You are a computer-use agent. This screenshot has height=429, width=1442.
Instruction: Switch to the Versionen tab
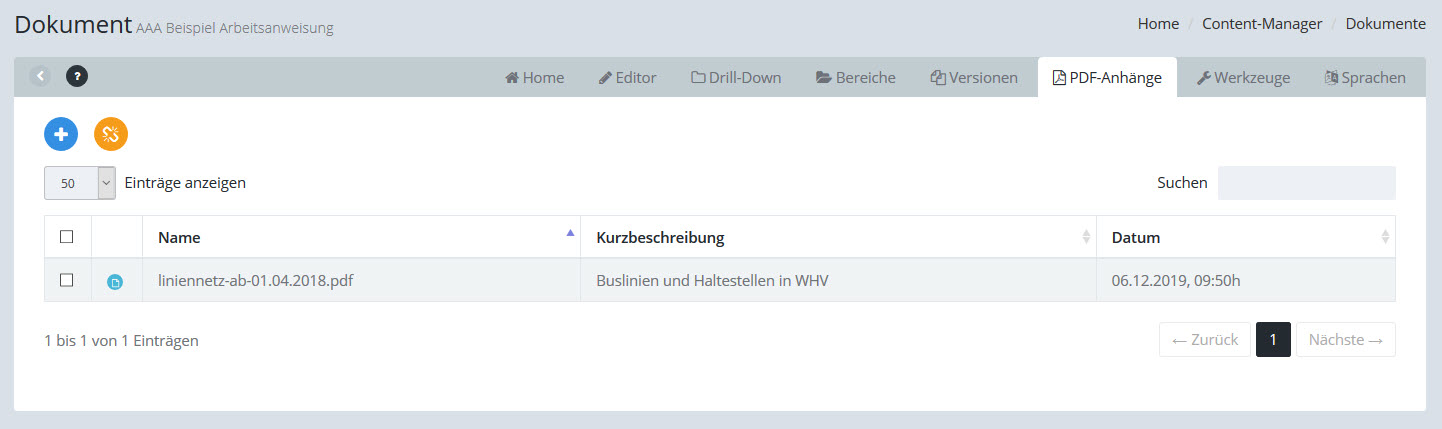point(974,78)
